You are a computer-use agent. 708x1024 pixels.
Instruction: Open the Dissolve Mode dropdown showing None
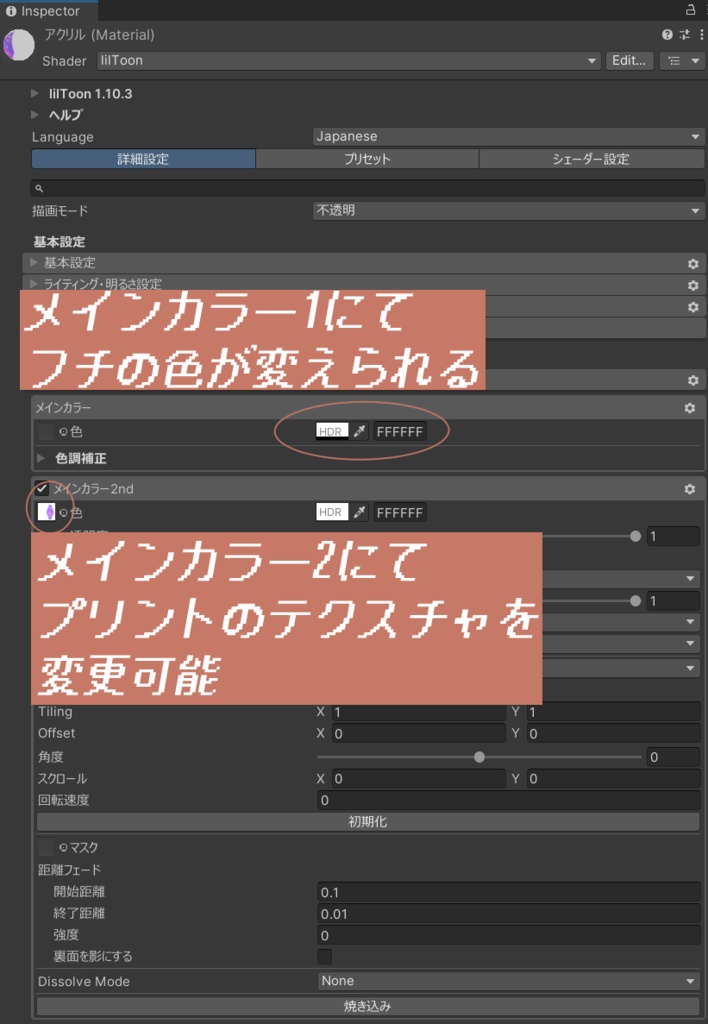click(x=508, y=981)
